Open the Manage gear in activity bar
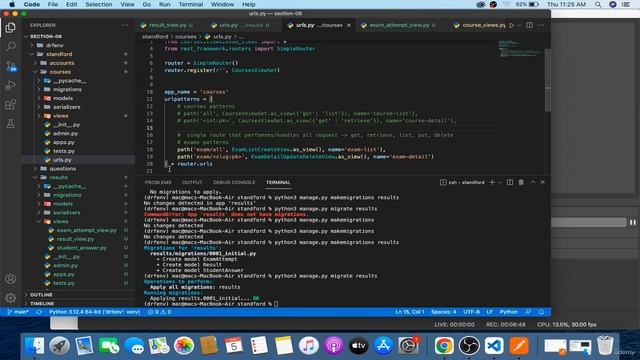Image resolution: width=640 pixels, height=360 pixels. [x=11, y=298]
